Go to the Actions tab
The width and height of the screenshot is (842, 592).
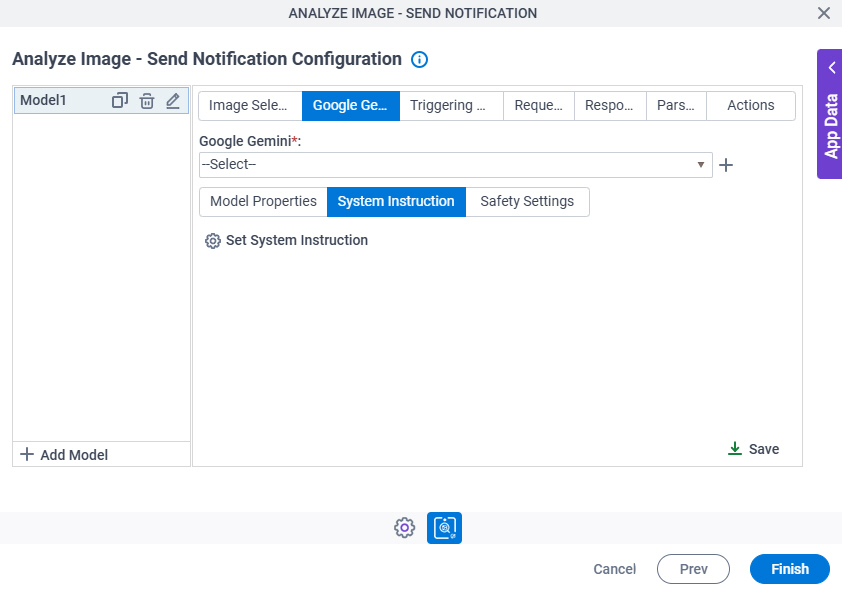tap(751, 106)
